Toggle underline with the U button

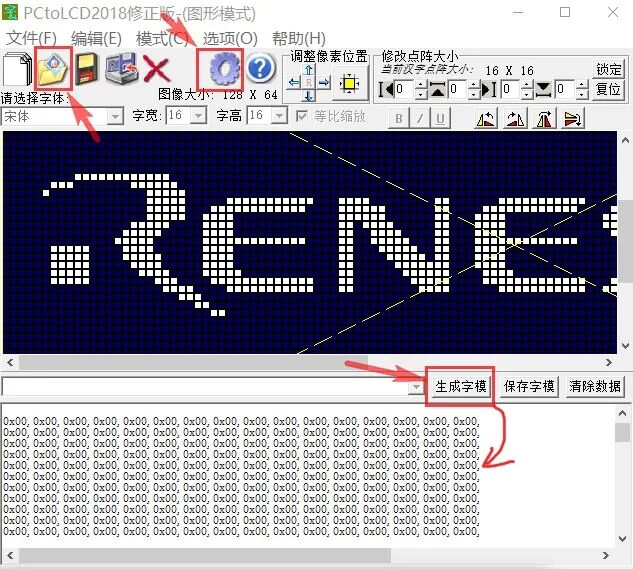point(440,118)
